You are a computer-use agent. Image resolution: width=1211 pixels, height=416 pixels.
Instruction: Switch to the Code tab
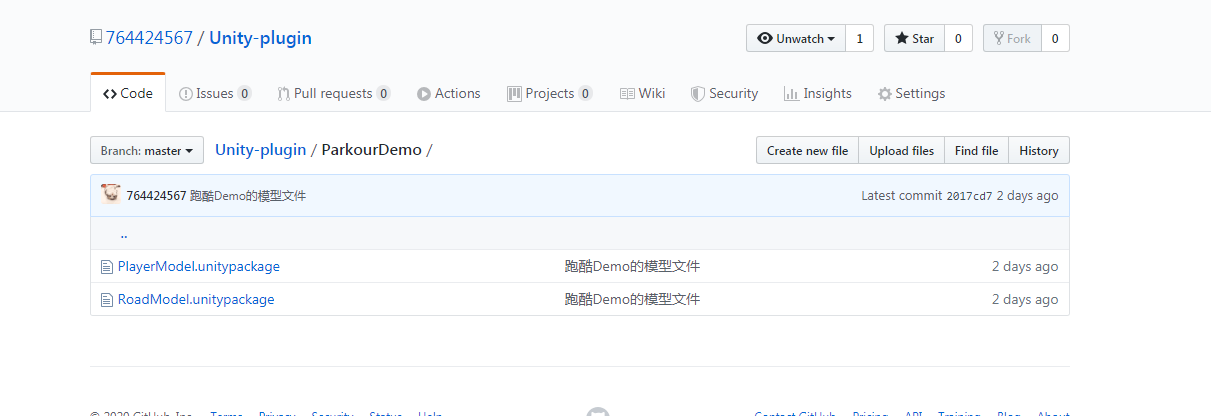tap(128, 93)
